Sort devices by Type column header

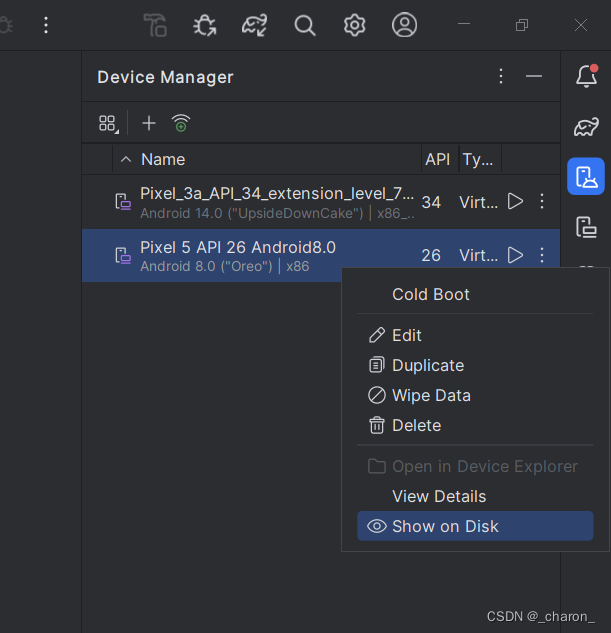click(x=478, y=159)
